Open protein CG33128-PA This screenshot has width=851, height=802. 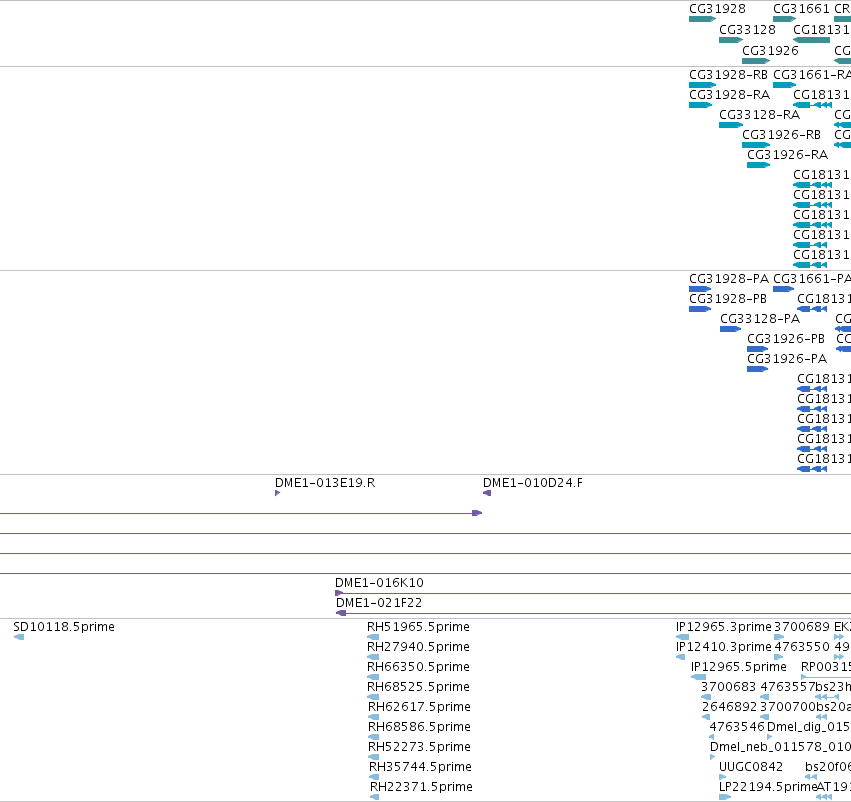tap(730, 329)
